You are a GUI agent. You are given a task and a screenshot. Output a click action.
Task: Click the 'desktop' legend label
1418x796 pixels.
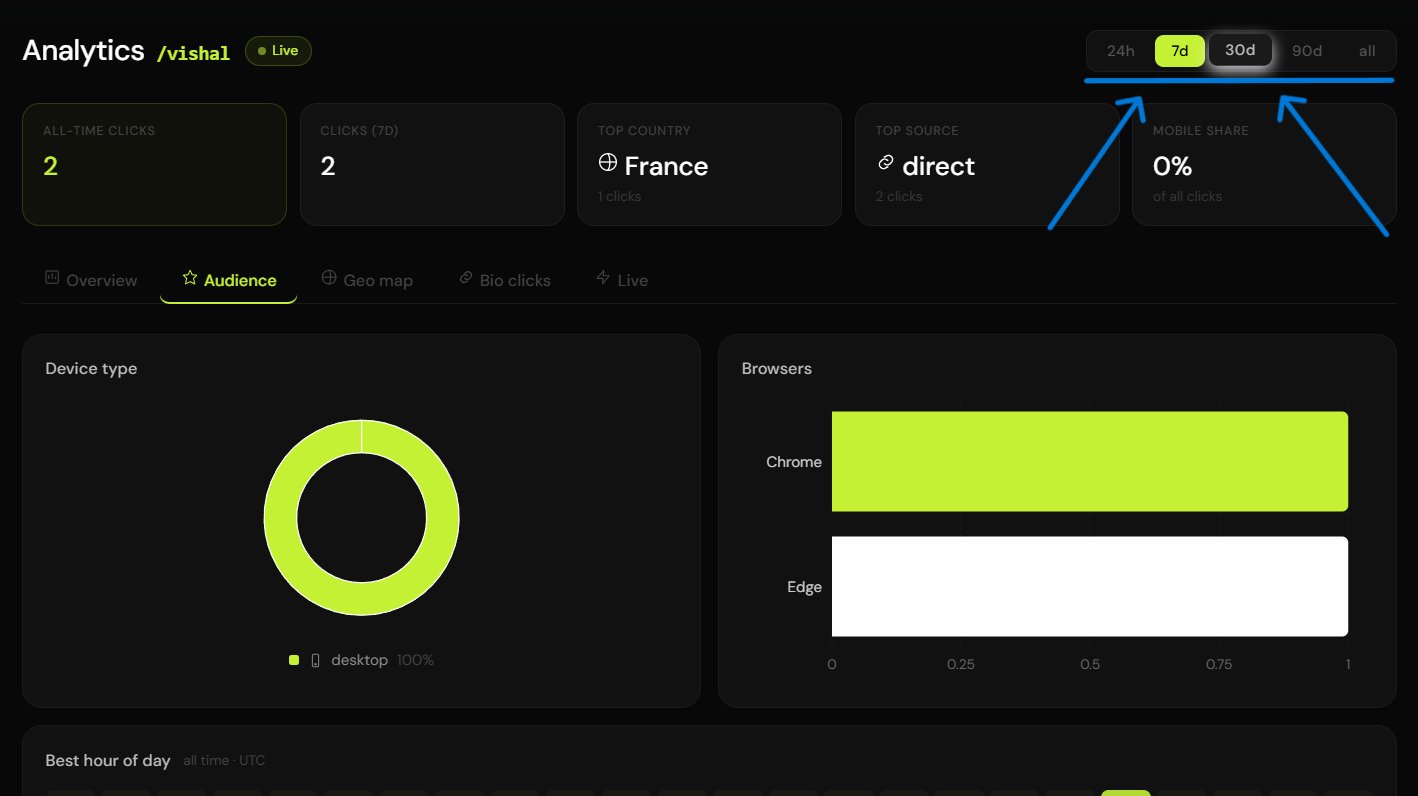tap(359, 660)
